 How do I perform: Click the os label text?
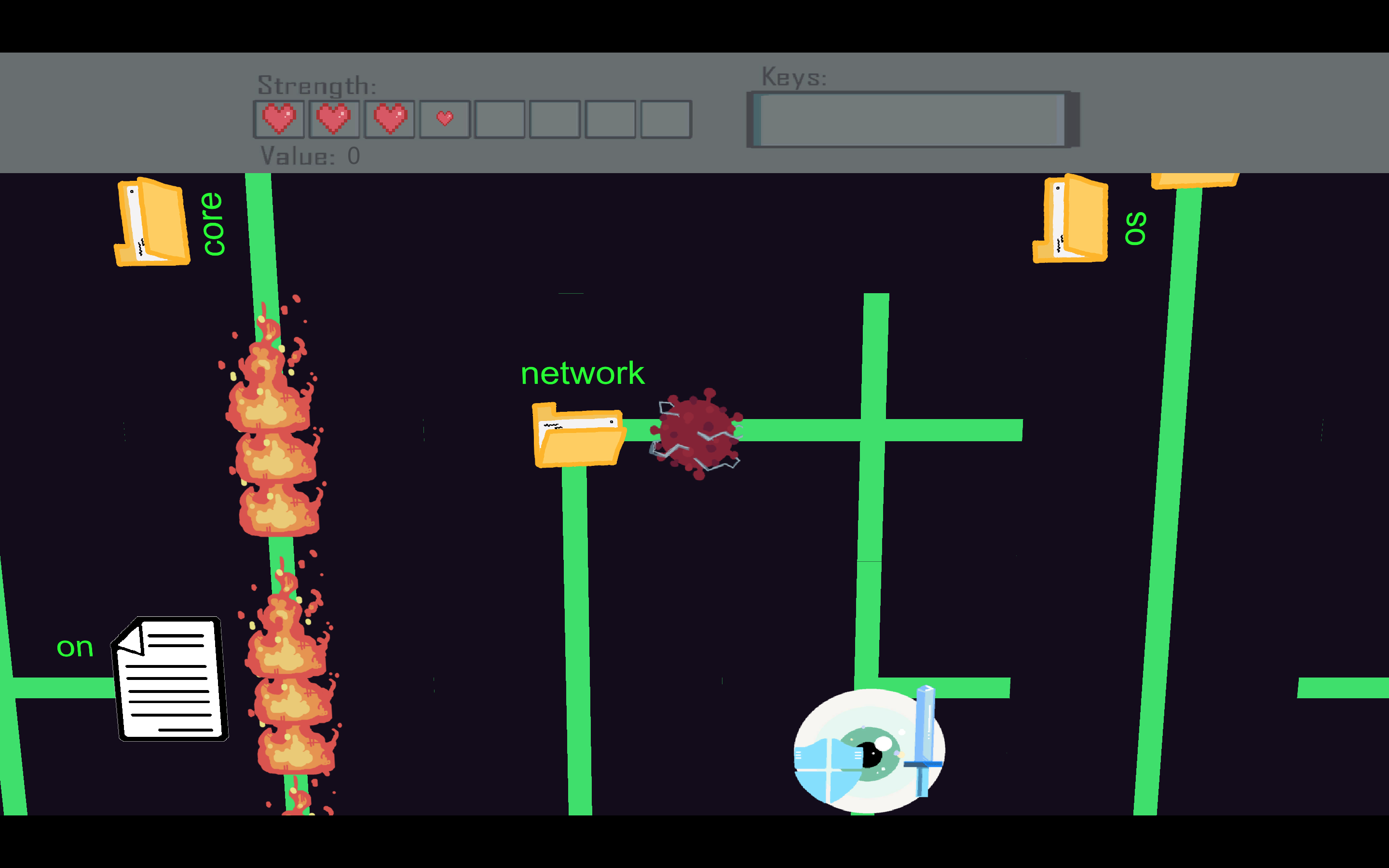click(1135, 229)
